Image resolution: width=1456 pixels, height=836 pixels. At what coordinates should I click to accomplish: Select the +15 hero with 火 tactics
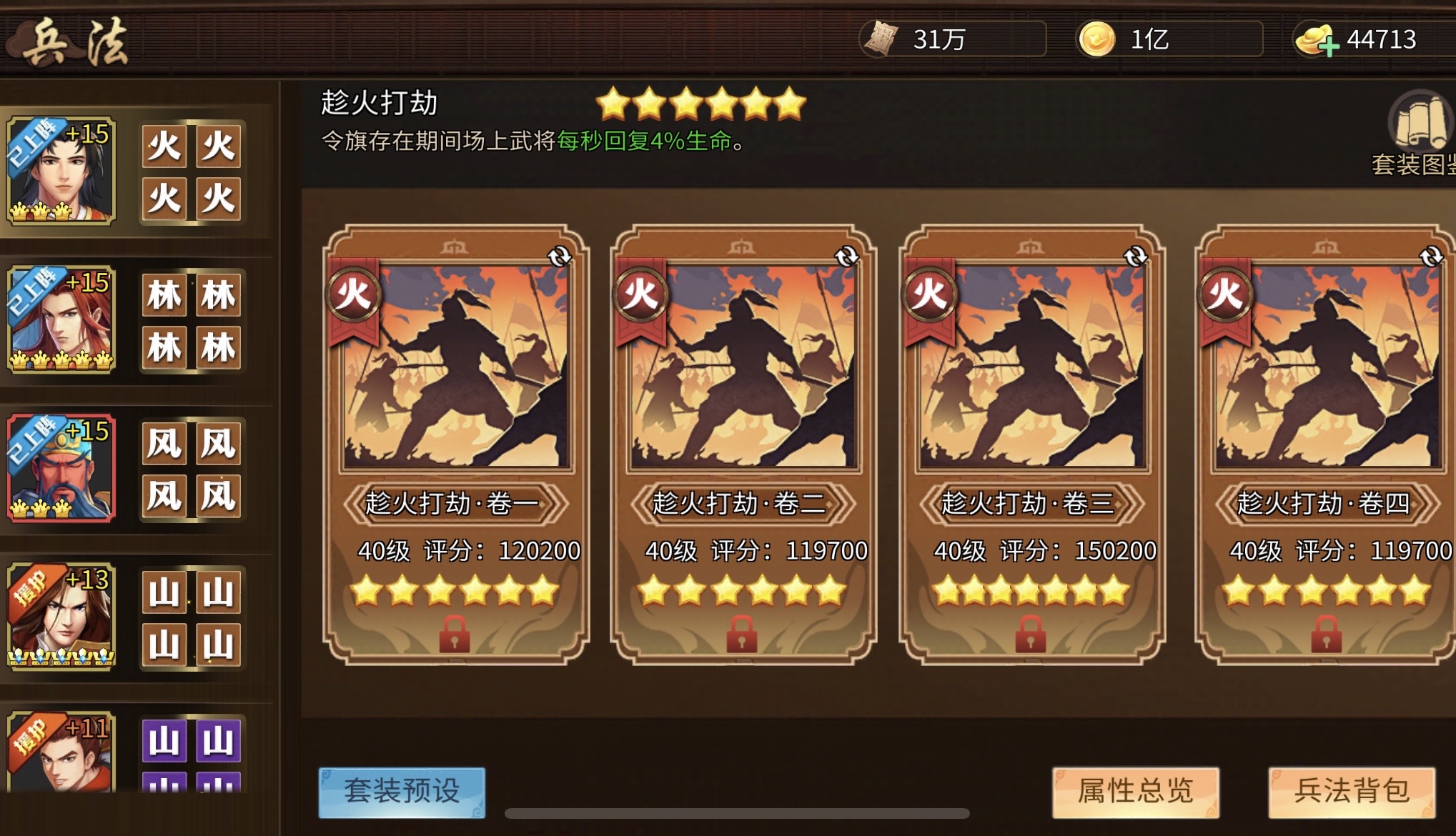(61, 171)
